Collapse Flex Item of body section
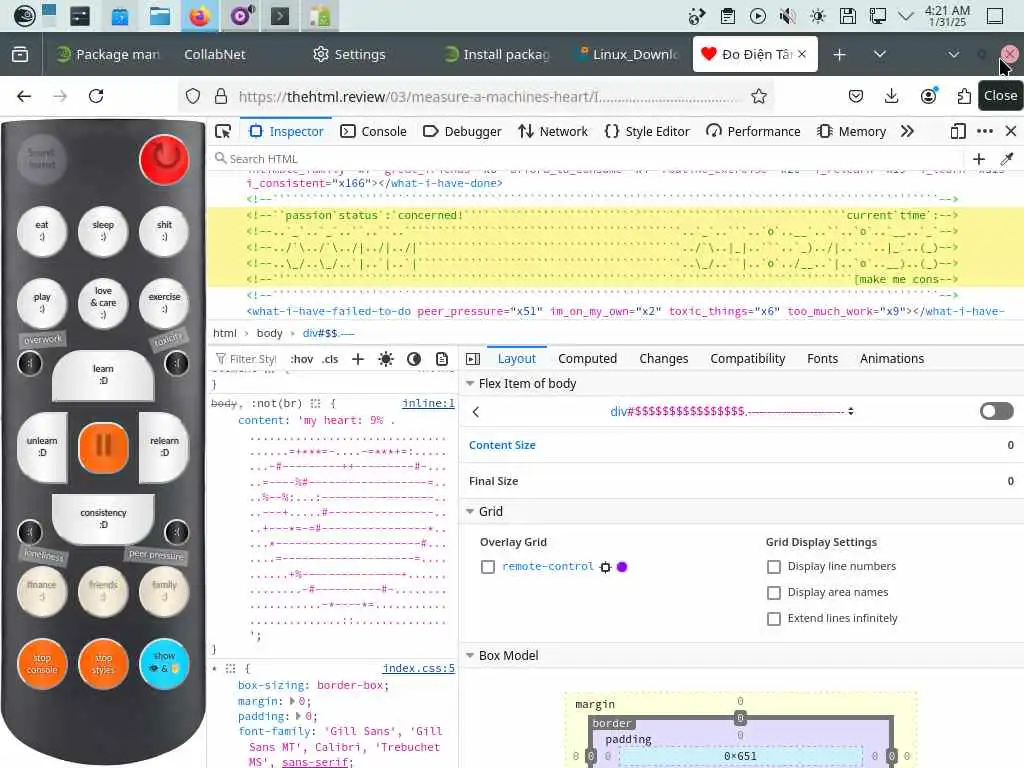 pos(470,384)
